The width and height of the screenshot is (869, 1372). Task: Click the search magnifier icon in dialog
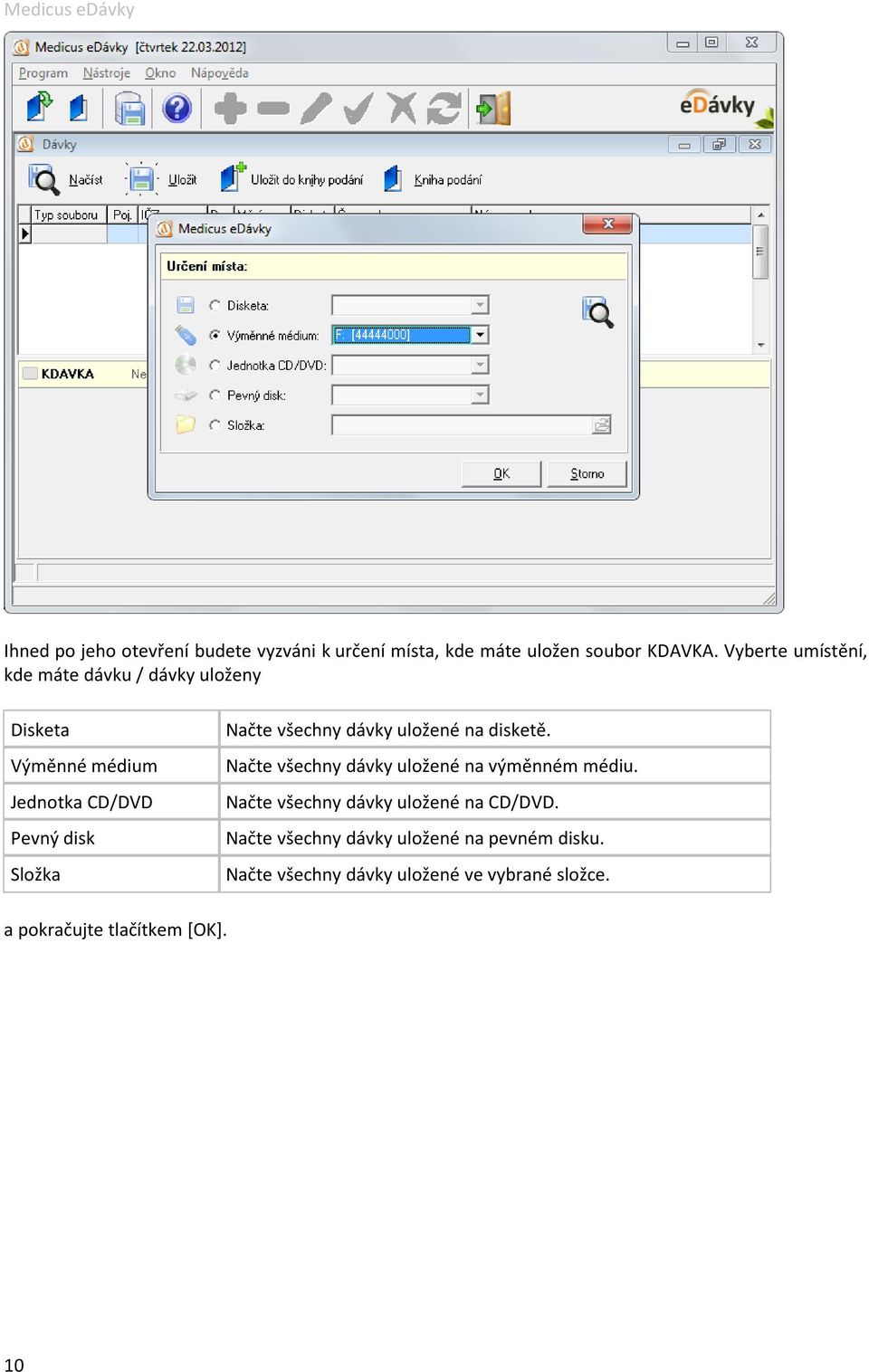click(x=597, y=311)
